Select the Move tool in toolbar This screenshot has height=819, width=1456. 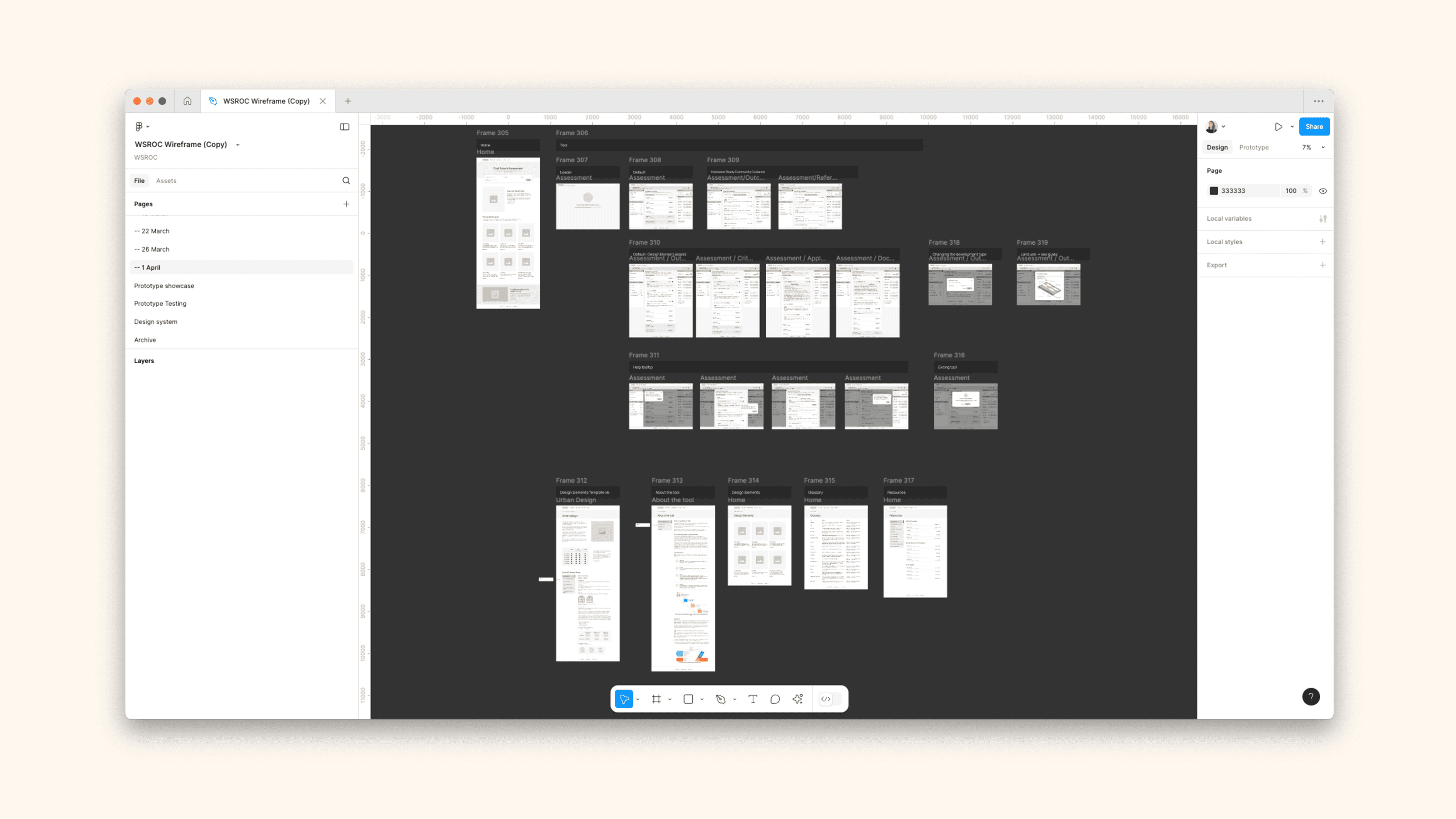point(623,699)
